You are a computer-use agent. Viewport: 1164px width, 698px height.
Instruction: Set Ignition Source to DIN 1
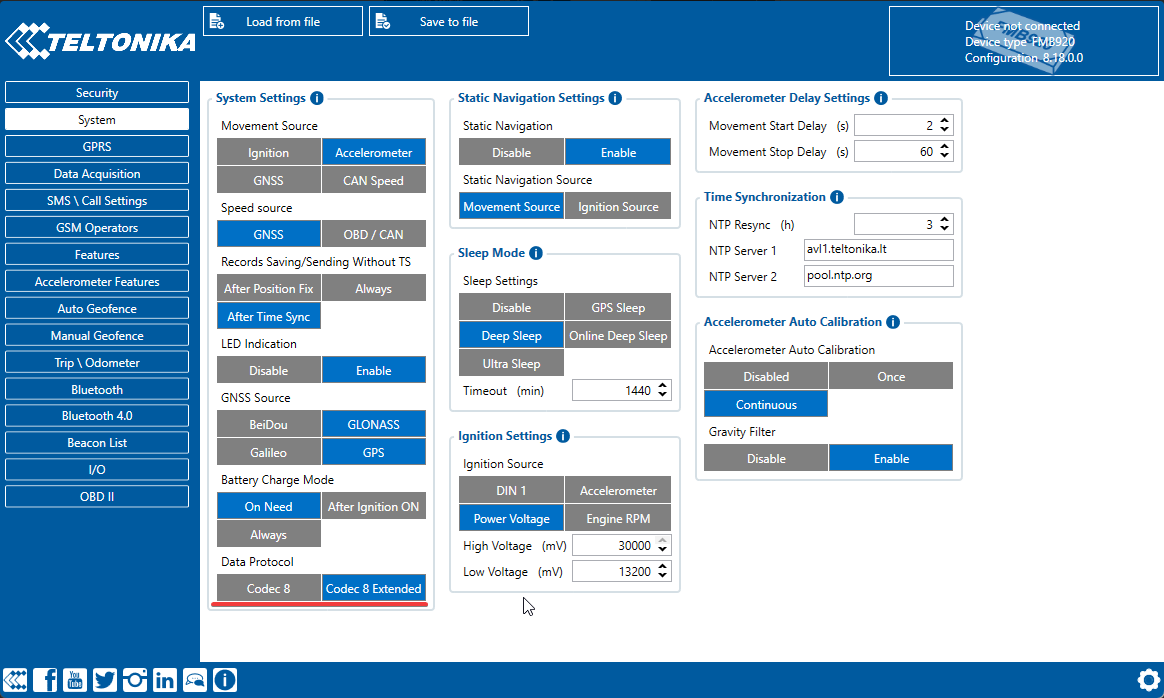click(x=511, y=491)
